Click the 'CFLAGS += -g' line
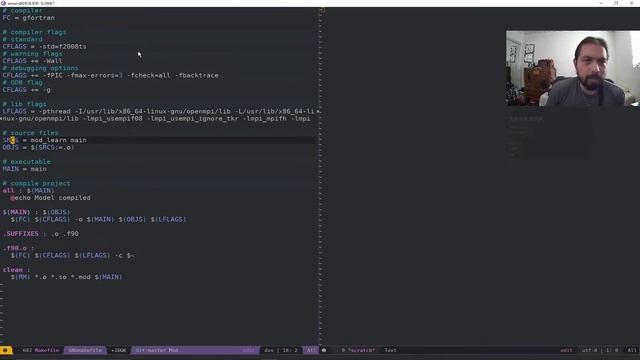Viewport: 640px width, 360px height. click(27, 90)
